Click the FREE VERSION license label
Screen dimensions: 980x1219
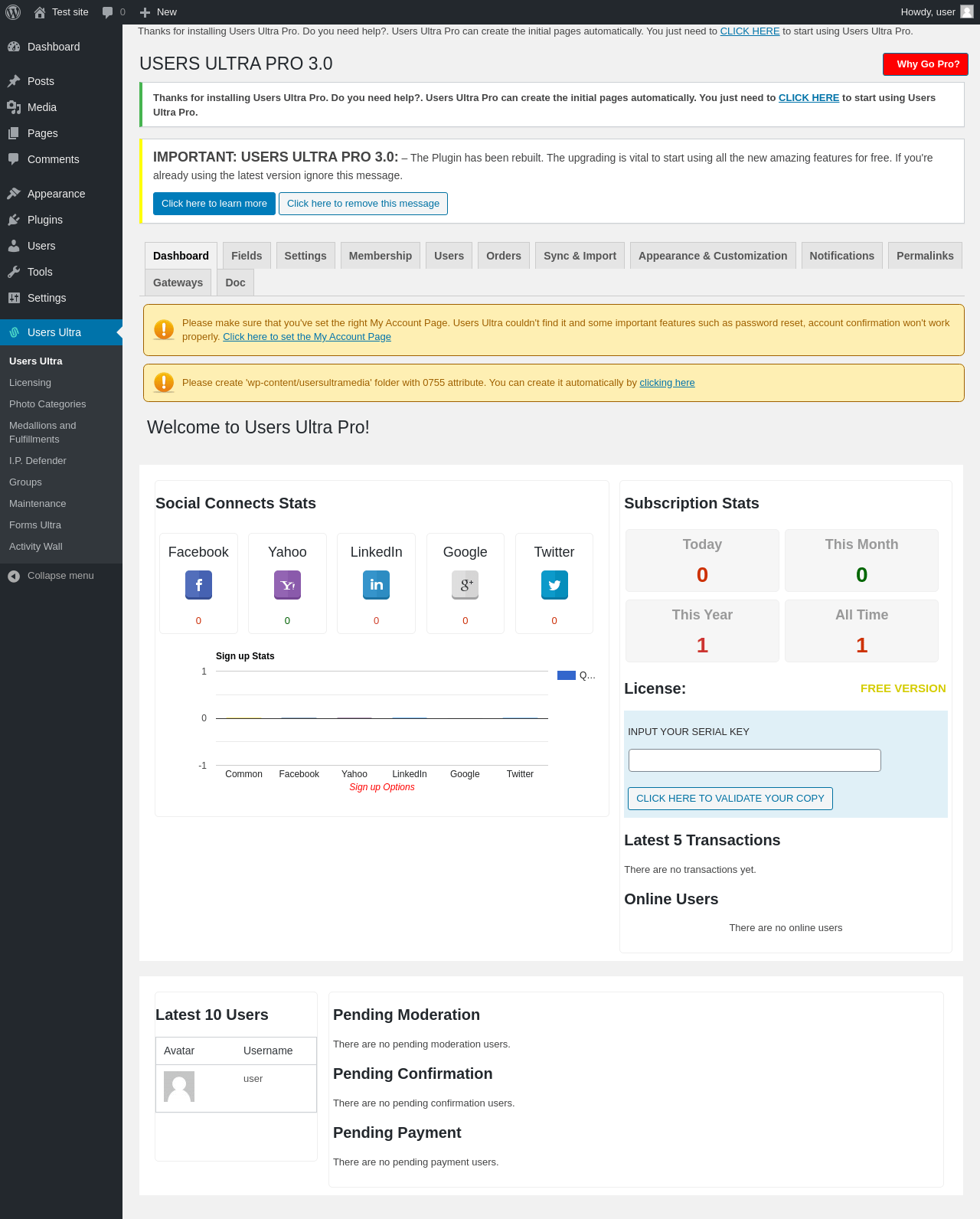903,688
